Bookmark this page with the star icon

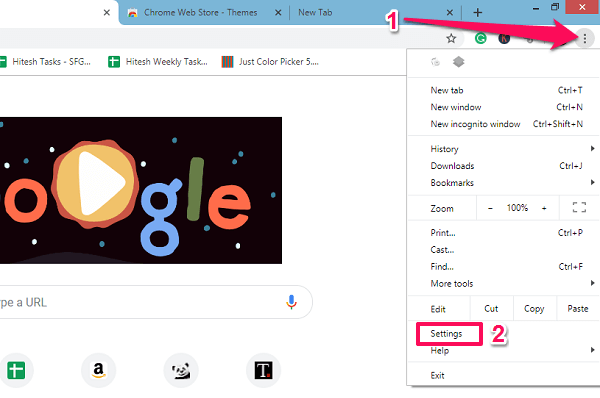click(x=451, y=38)
